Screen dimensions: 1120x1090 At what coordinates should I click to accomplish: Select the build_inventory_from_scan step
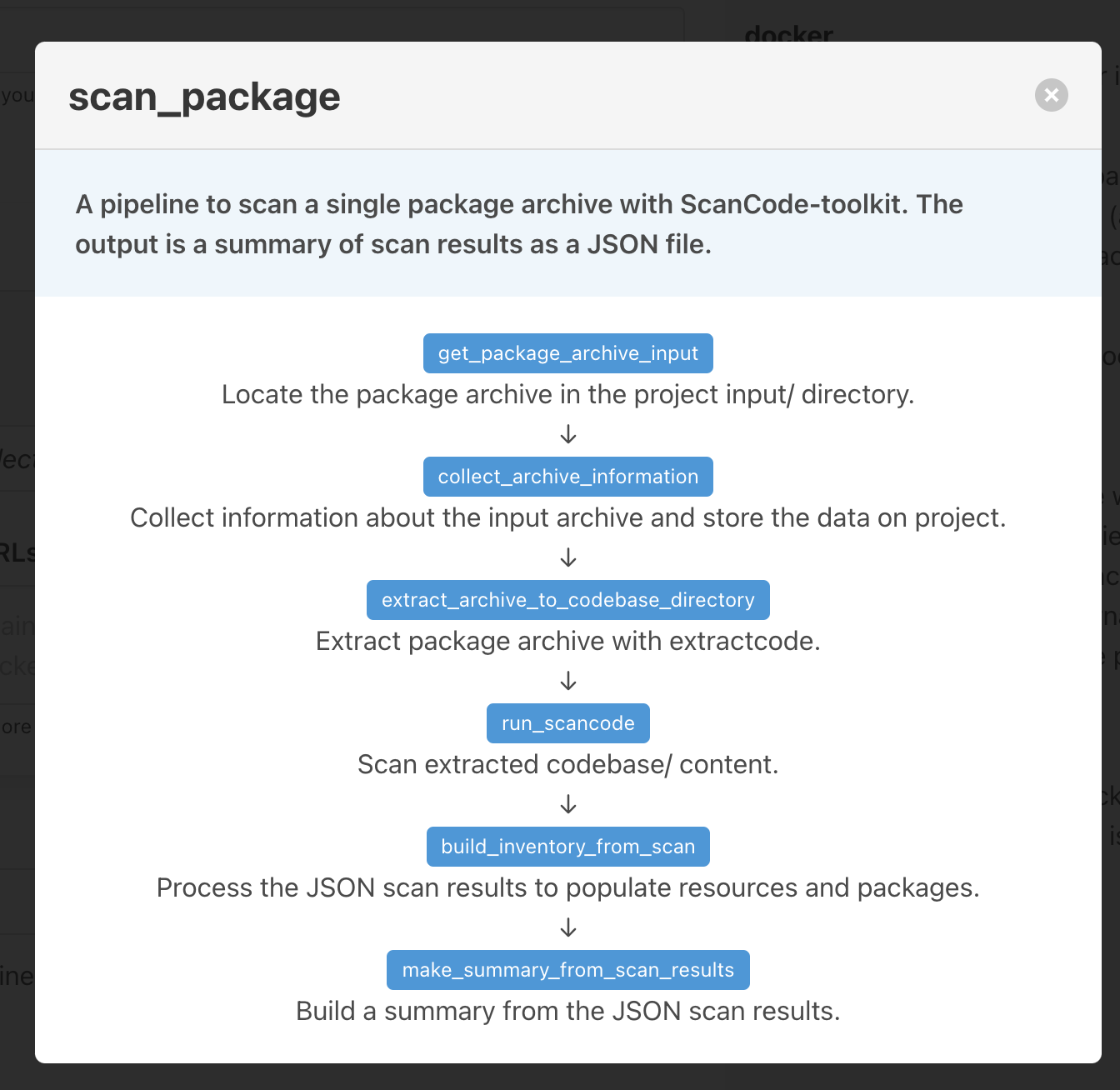(567, 846)
